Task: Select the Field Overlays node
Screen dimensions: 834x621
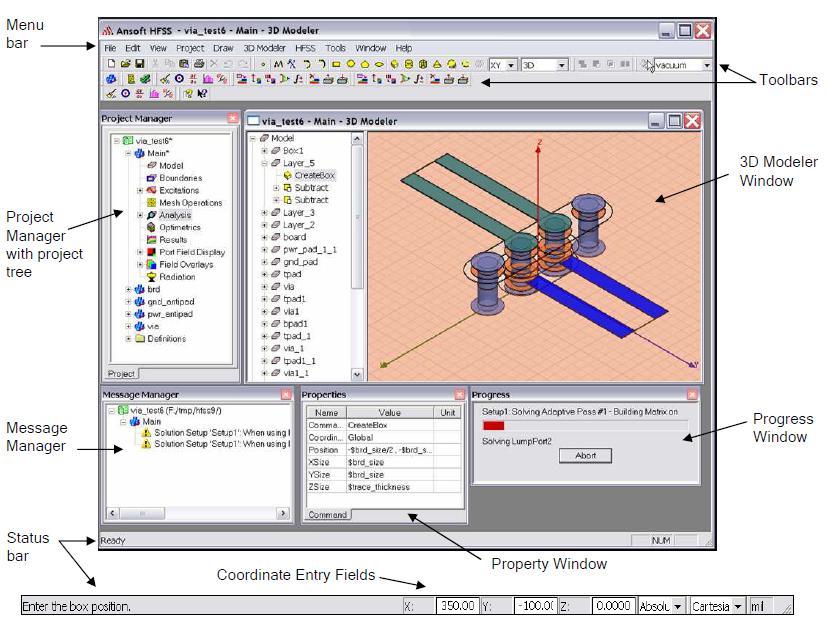Action: (186, 264)
